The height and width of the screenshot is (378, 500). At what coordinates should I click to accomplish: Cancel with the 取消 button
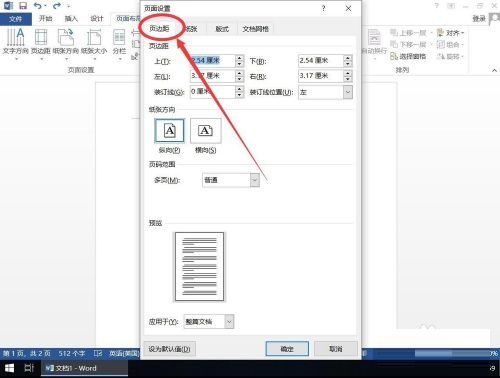[336, 349]
